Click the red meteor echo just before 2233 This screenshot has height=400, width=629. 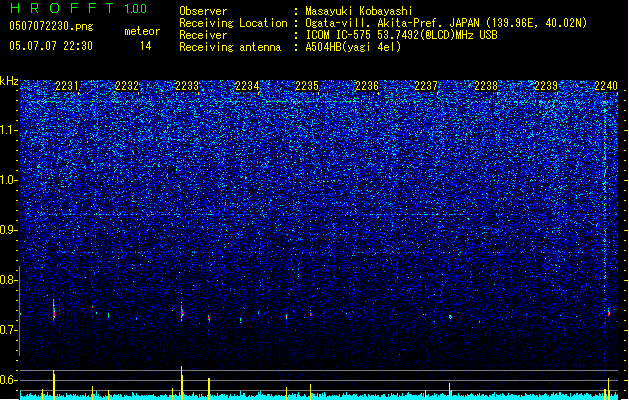182,312
